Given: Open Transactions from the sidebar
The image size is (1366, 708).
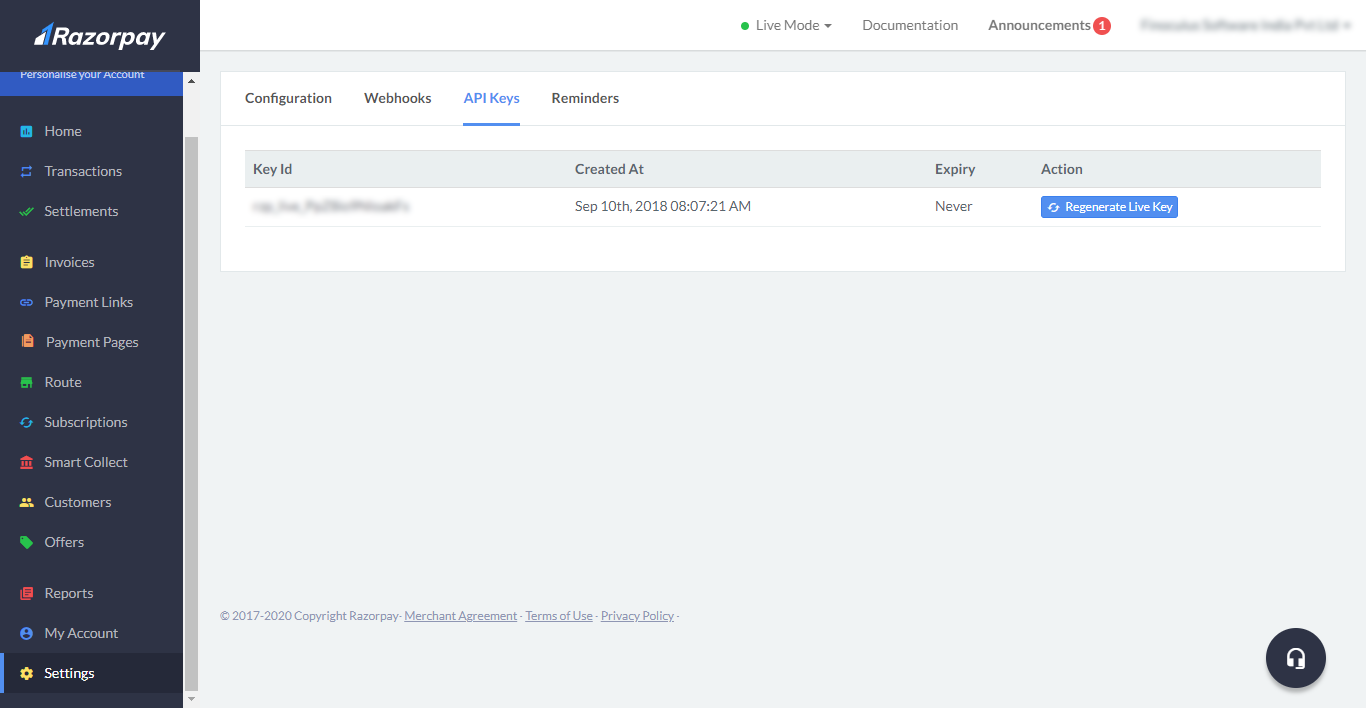Looking at the screenshot, I should click(83, 171).
